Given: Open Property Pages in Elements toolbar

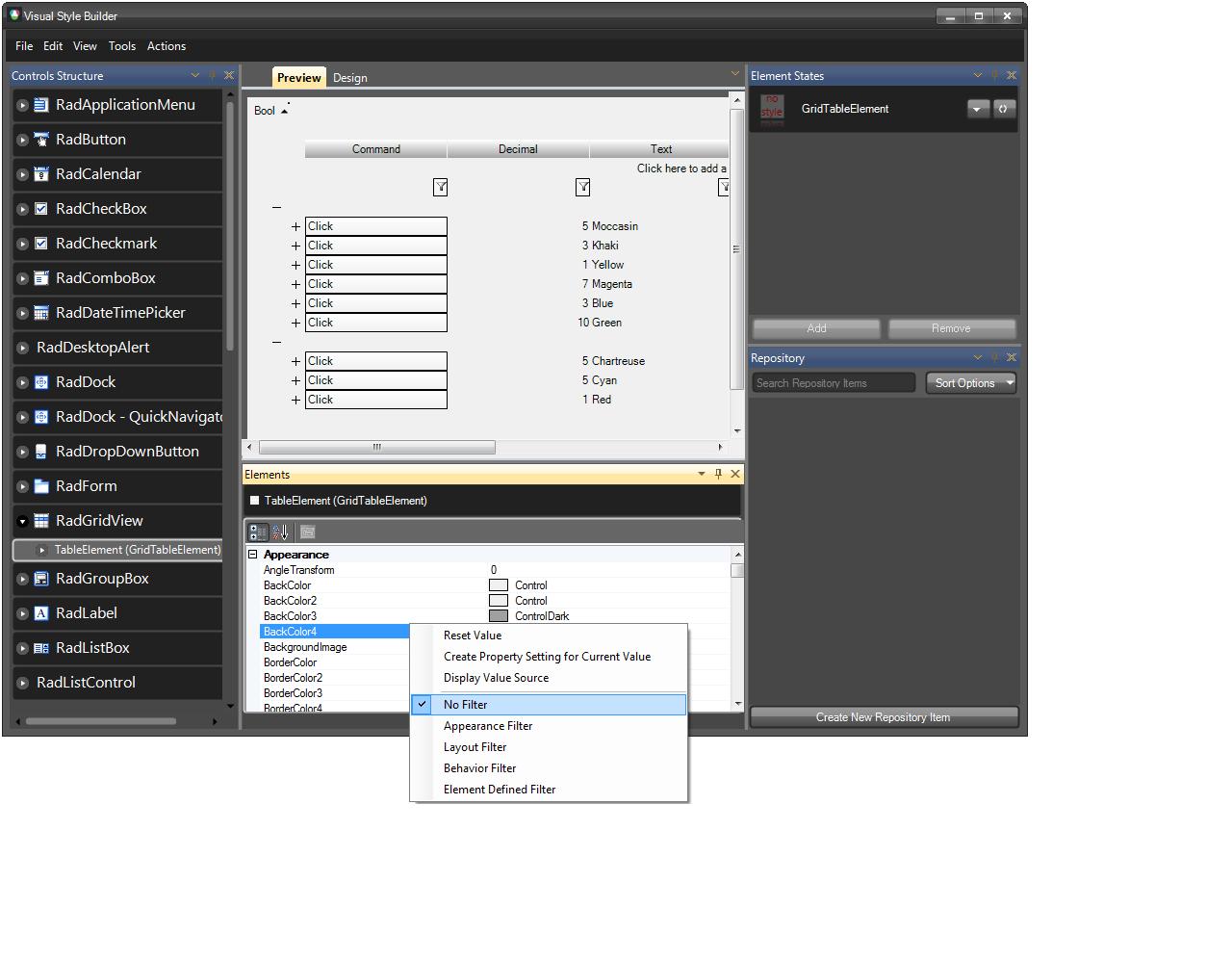Looking at the screenshot, I should tap(308, 532).
